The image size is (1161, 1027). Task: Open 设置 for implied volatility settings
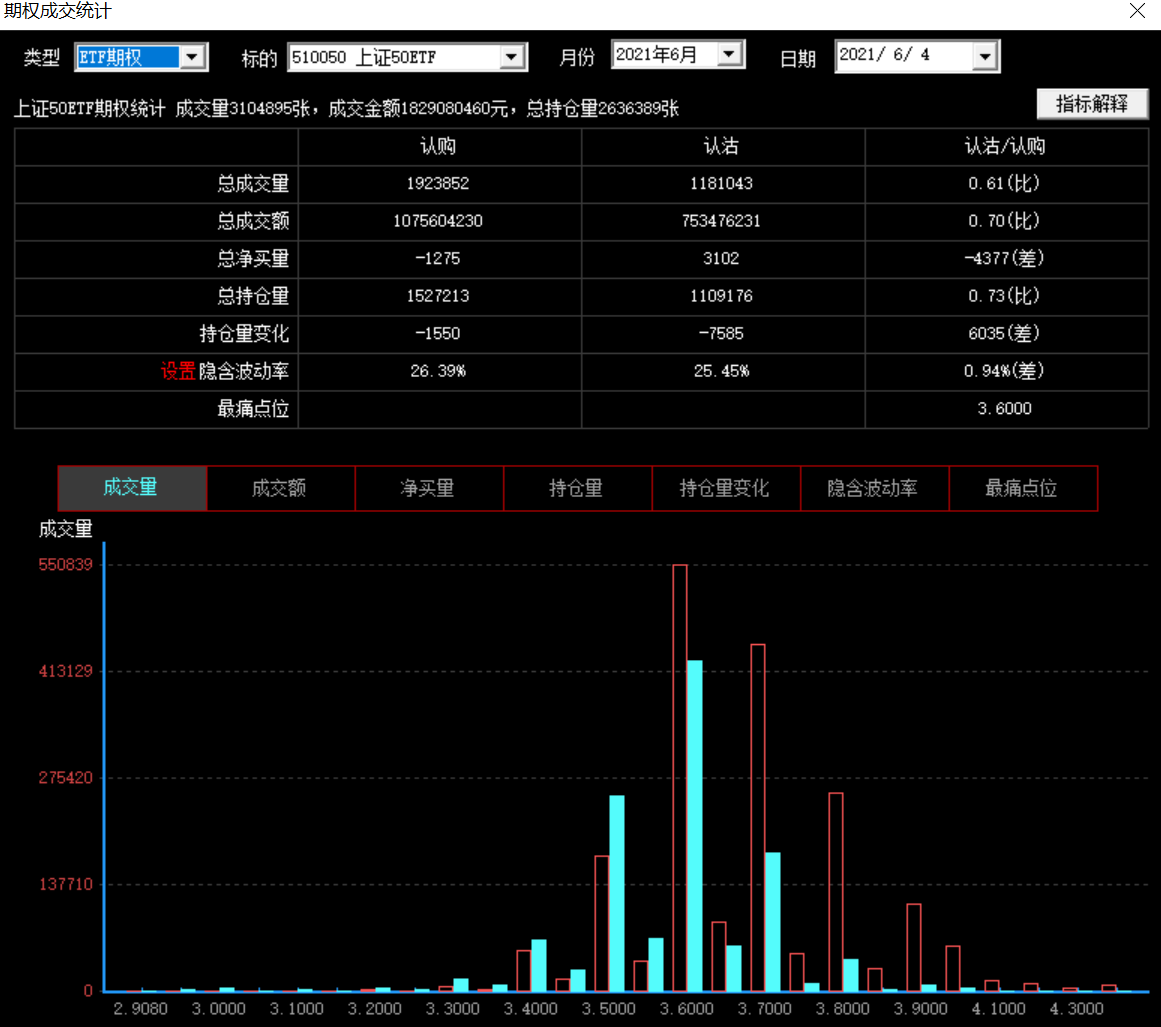177,370
